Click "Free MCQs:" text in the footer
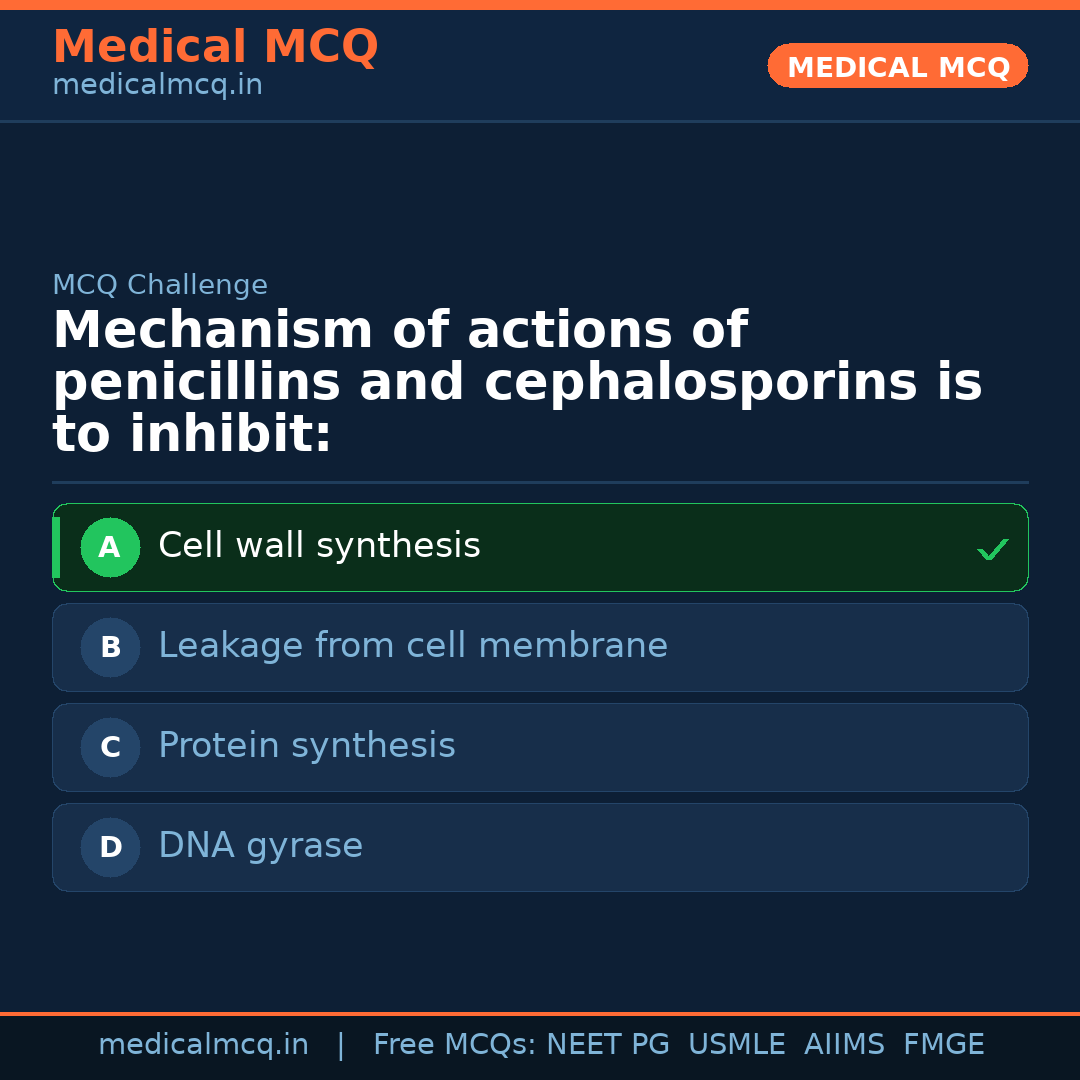The width and height of the screenshot is (1080, 1080). coord(455,1045)
